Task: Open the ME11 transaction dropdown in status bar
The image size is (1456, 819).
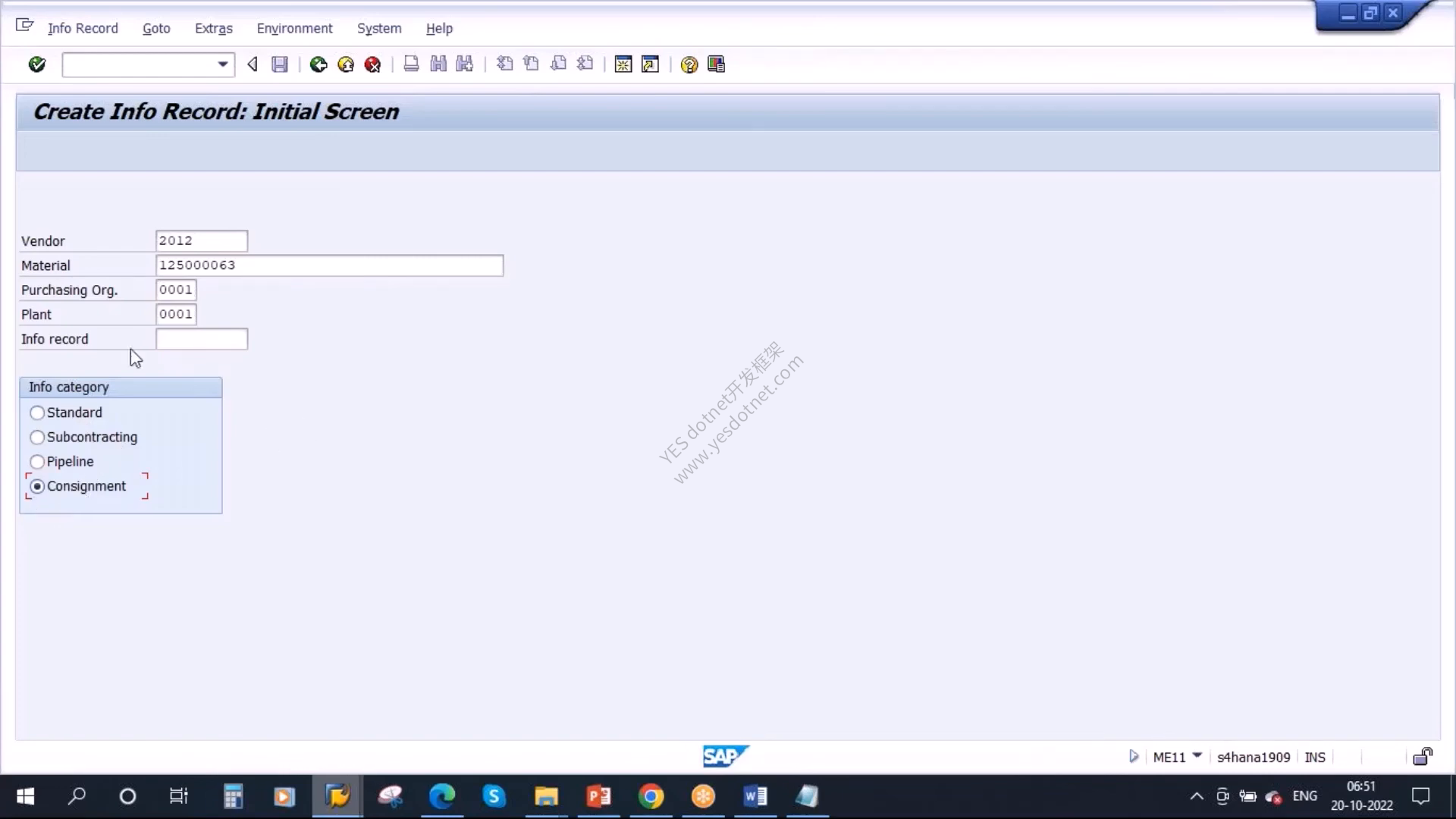Action: coord(1197,755)
